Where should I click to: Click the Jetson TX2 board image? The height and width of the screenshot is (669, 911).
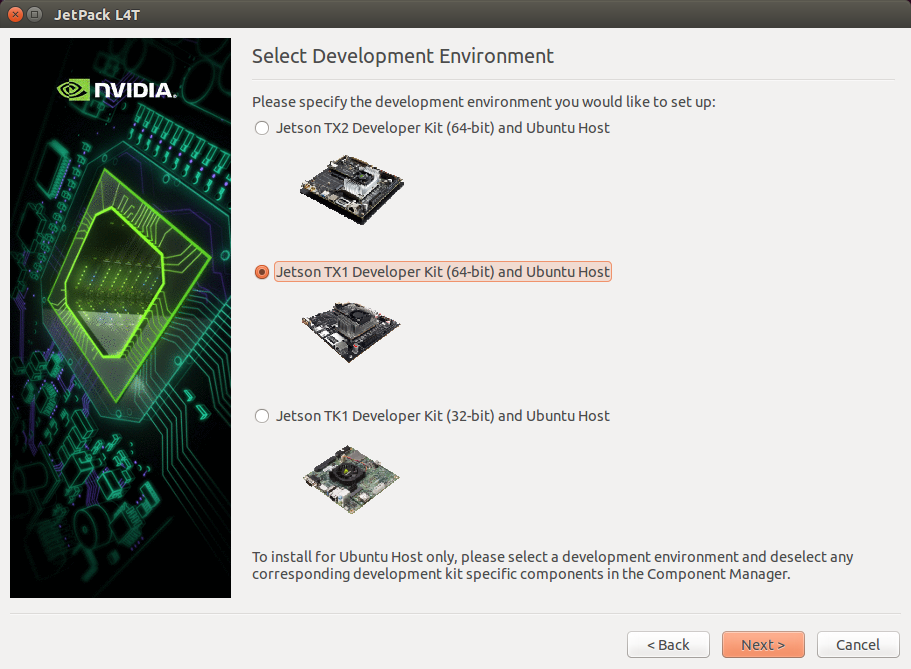pyautogui.click(x=352, y=189)
